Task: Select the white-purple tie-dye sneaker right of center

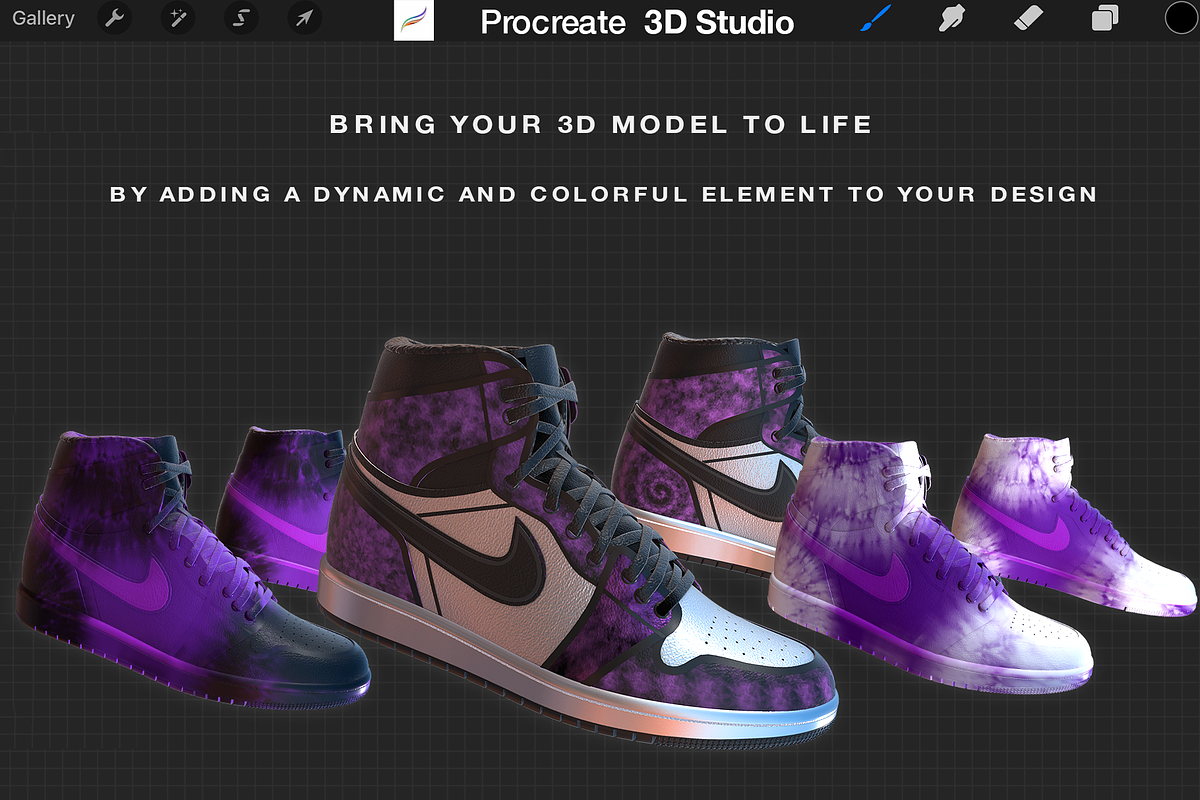Action: pyautogui.click(x=900, y=580)
